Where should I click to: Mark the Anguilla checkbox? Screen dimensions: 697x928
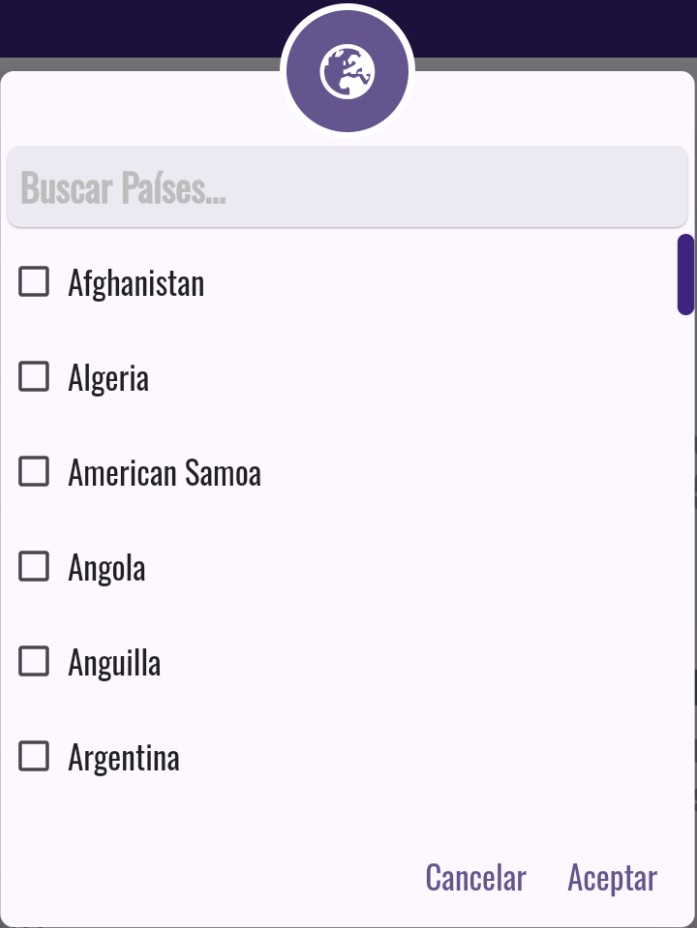34,661
